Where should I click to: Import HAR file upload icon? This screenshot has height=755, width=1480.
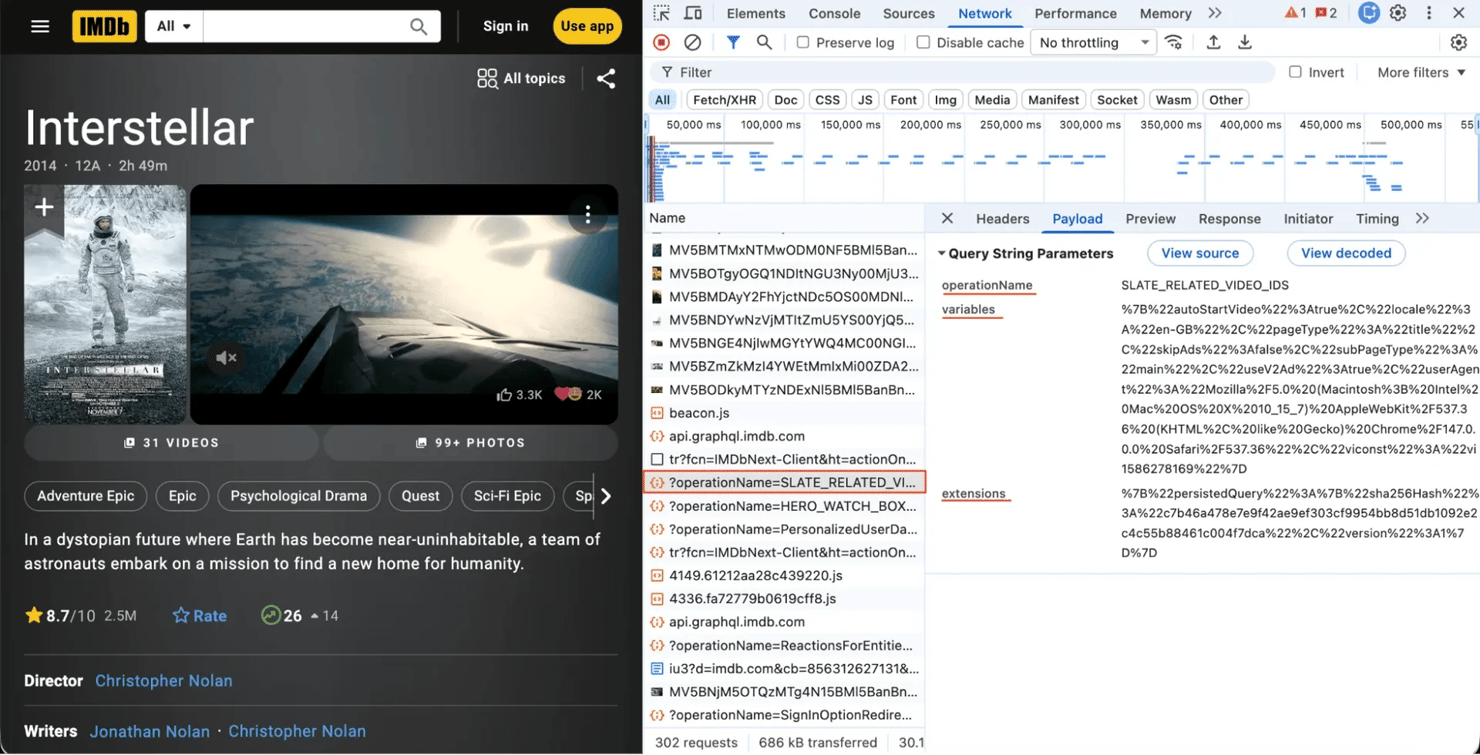[1213, 42]
